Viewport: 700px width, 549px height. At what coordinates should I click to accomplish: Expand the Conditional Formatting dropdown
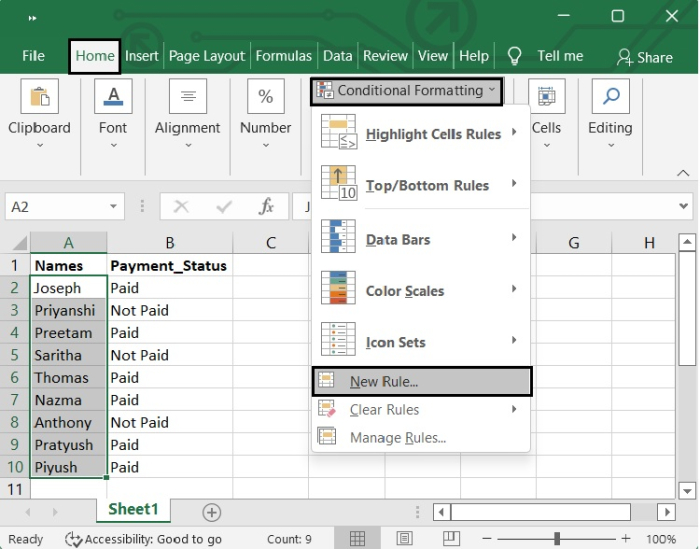click(x=406, y=91)
